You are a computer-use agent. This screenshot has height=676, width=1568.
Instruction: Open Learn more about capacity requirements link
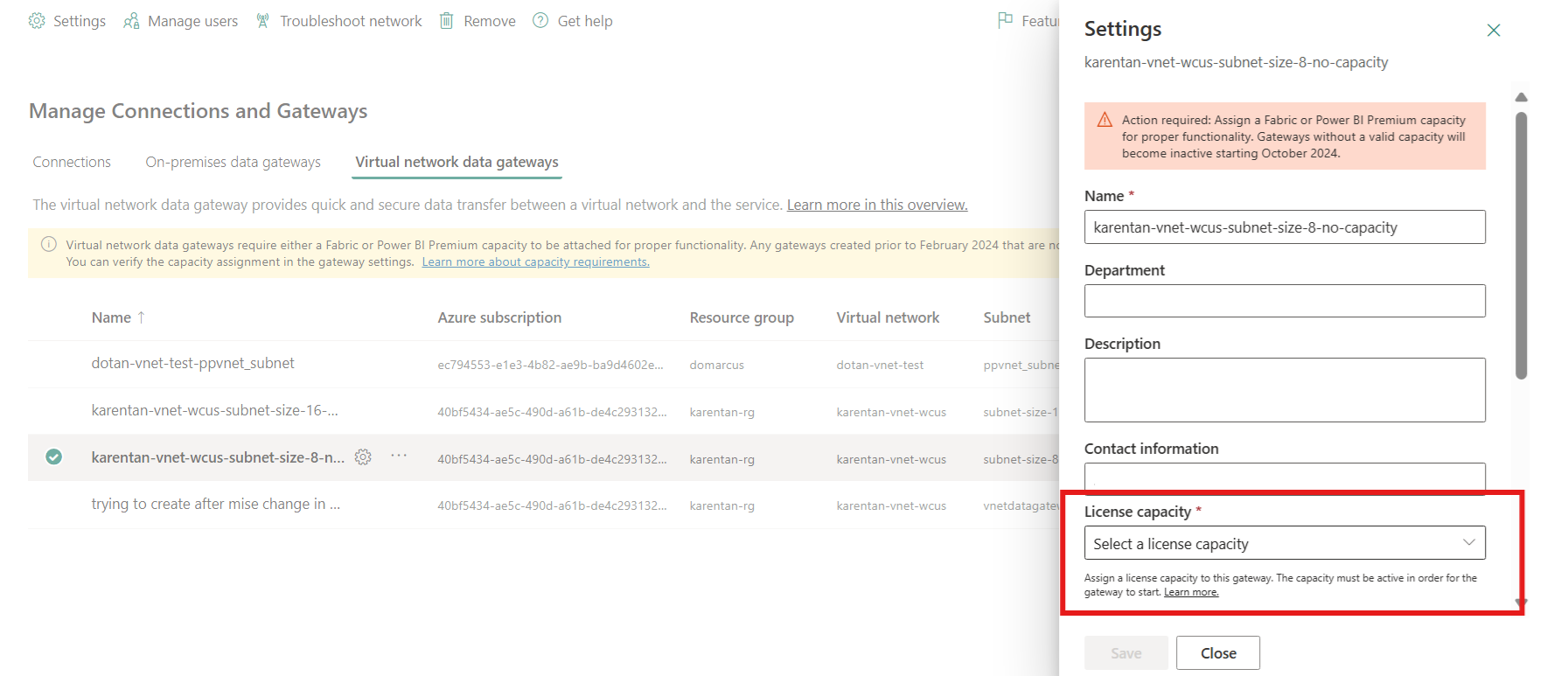(535, 262)
